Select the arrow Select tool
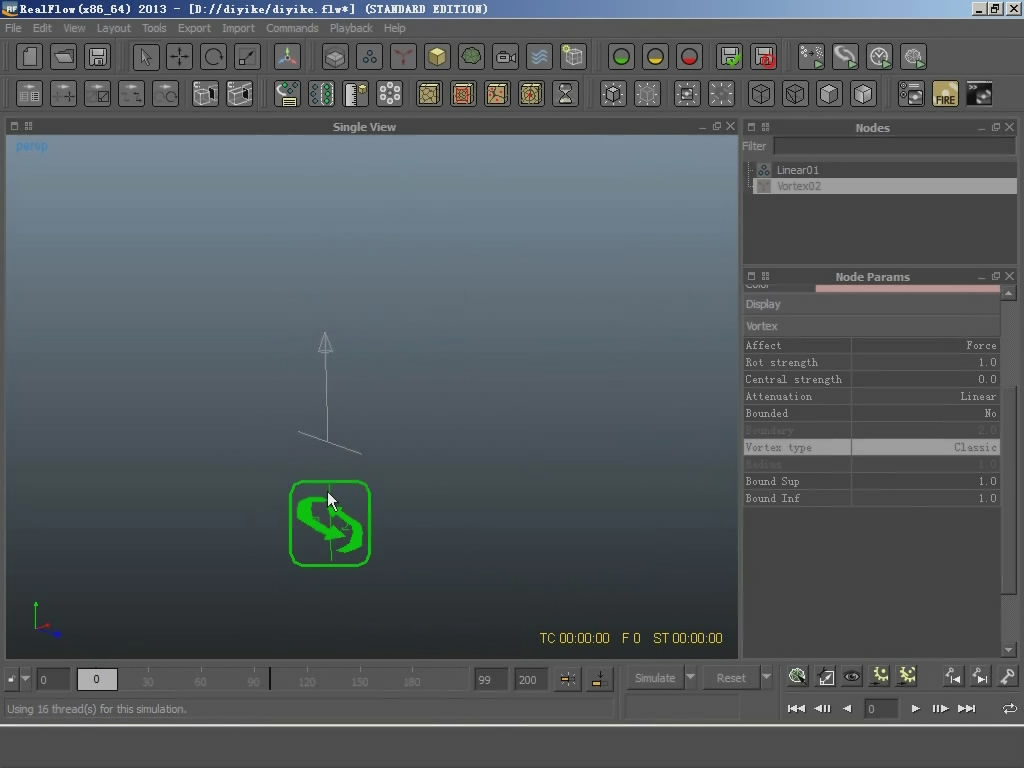 (146, 57)
